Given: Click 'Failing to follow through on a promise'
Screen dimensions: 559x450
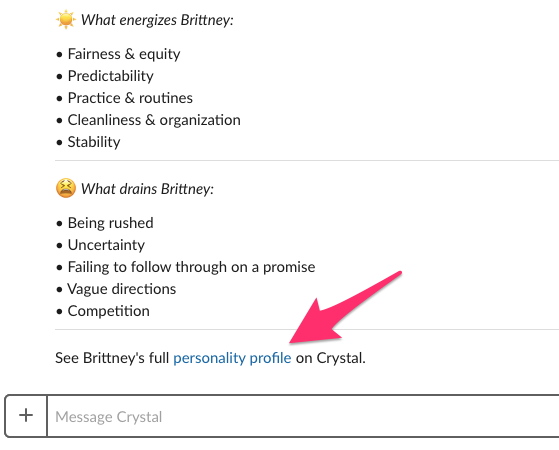Looking at the screenshot, I should (x=191, y=267).
